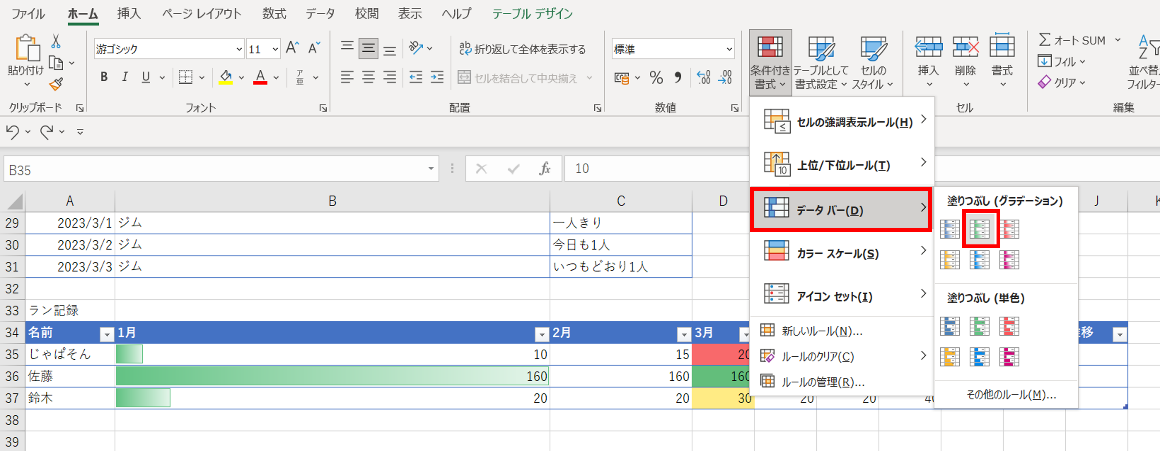Viewport: 1160px width, 451px height.
Task: Switch to the 数式 ribbon tab
Action: pyautogui.click(x=274, y=13)
